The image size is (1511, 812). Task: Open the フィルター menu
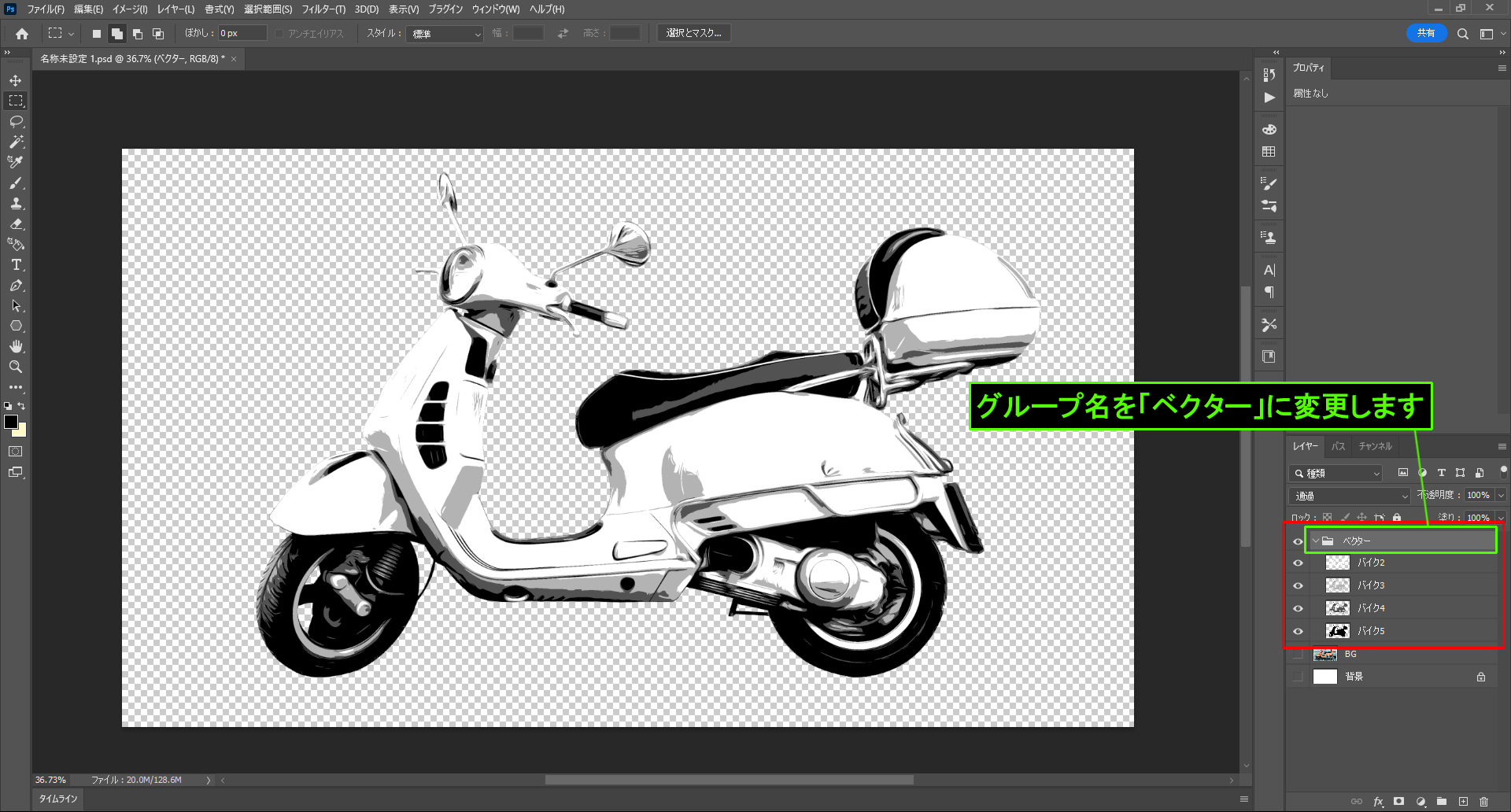(323, 9)
